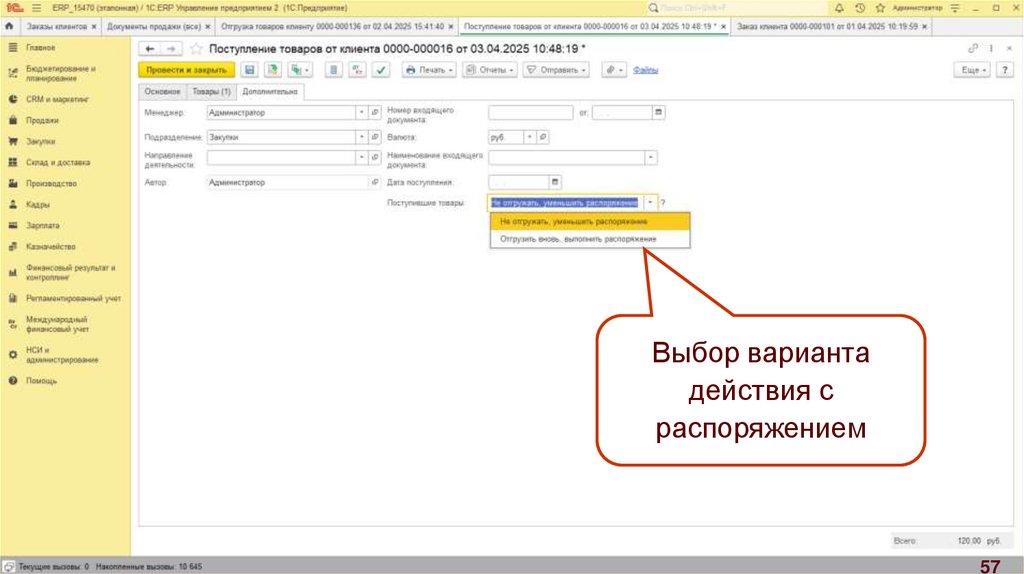Expand the Менеджер dropdown arrow

pyautogui.click(x=362, y=112)
